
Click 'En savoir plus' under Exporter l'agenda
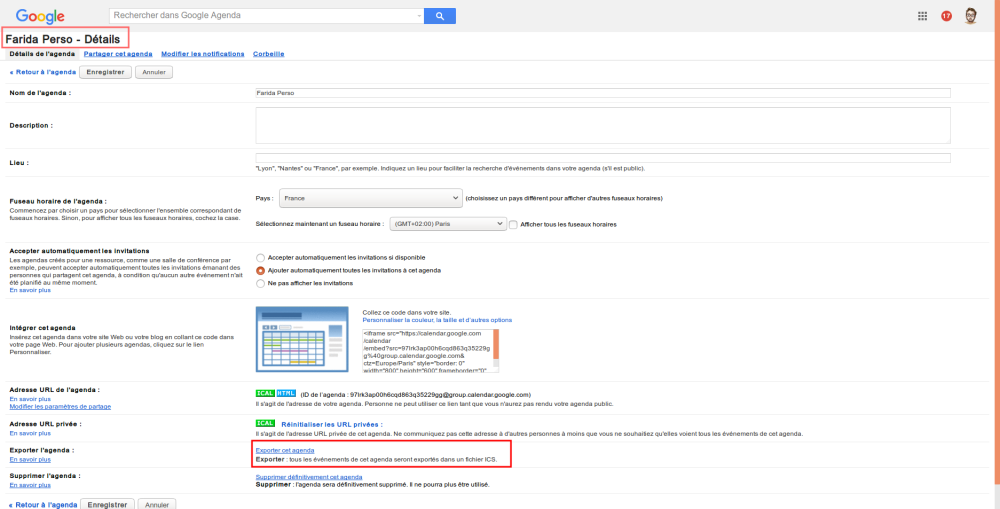pyautogui.click(x=30, y=459)
